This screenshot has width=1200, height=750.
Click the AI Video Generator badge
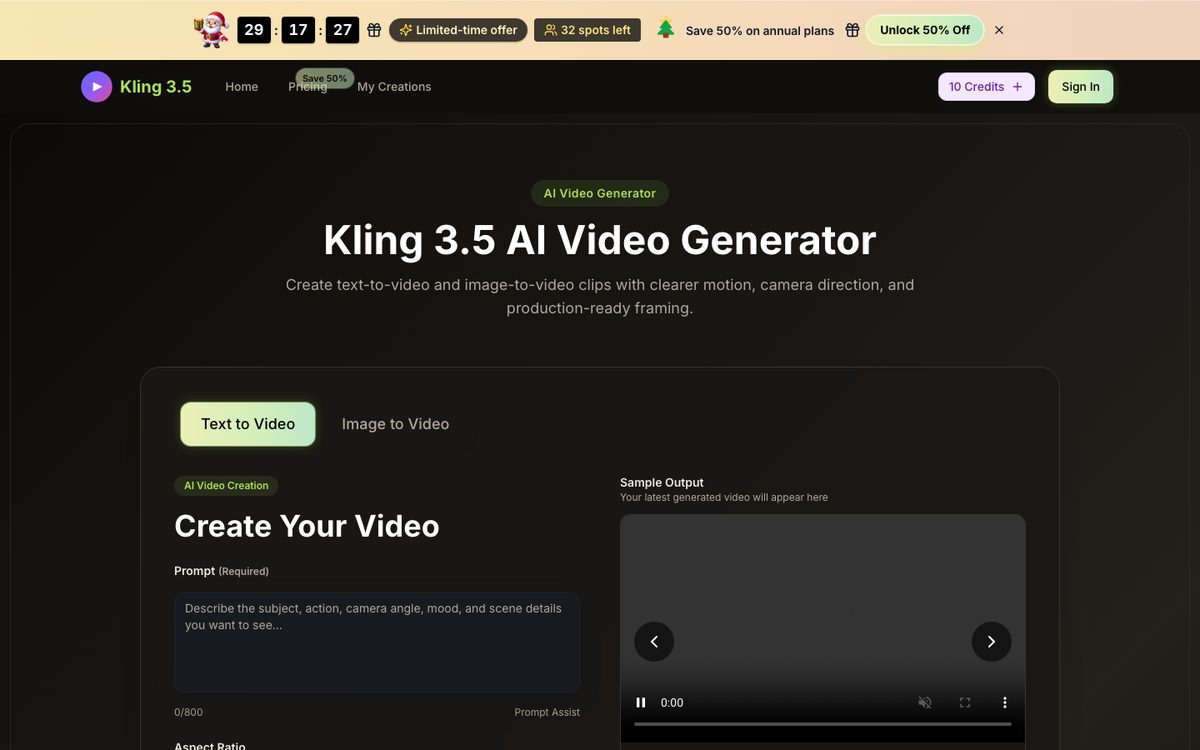(x=600, y=193)
